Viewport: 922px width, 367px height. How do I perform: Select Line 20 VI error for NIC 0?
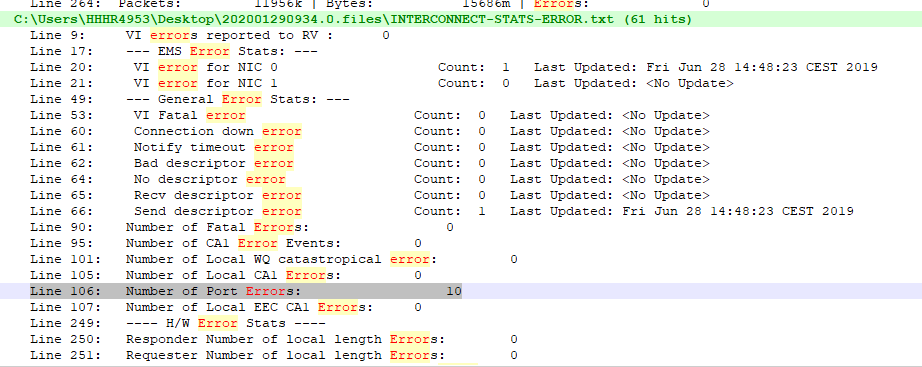[x=453, y=67]
